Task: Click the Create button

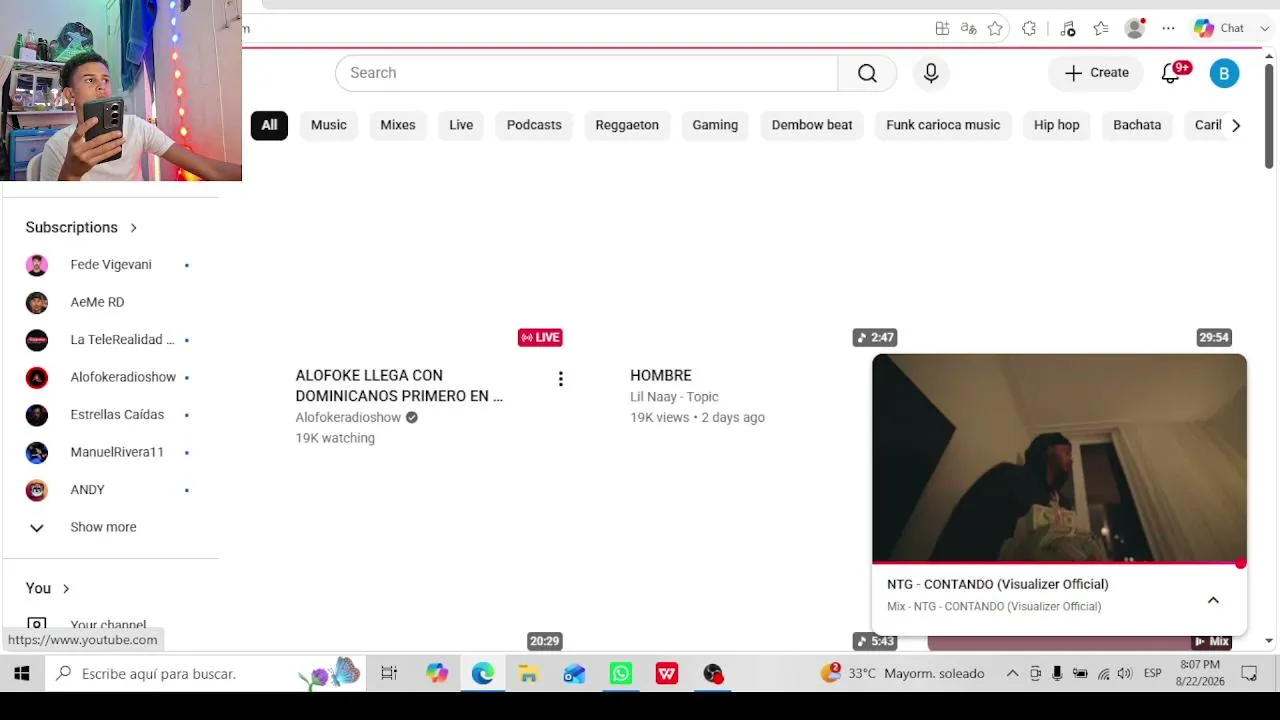Action: pos(1097,73)
